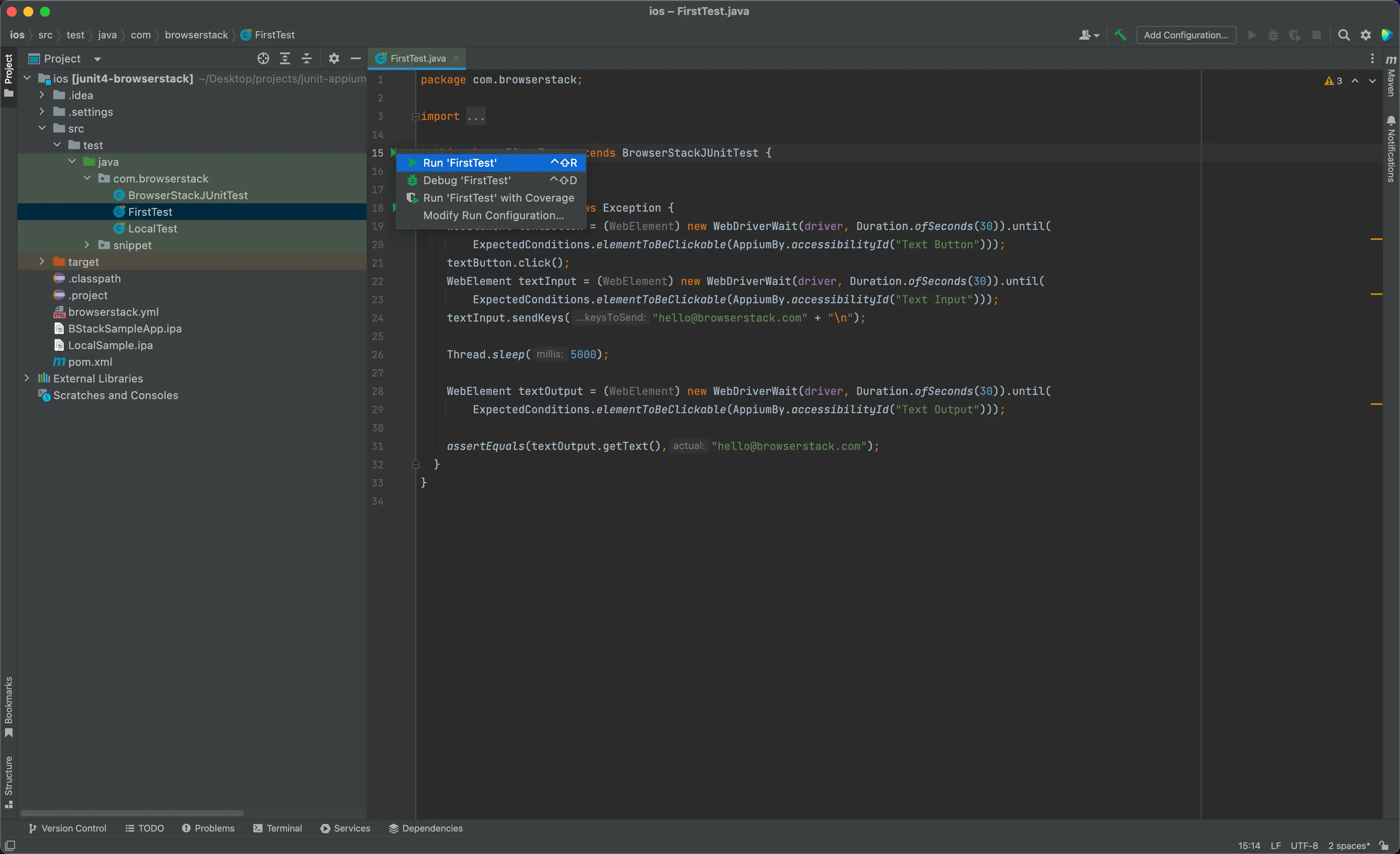Image resolution: width=1400 pixels, height=854 pixels.
Task: Select Debug 'FirstTest' menu item
Action: [467, 180]
